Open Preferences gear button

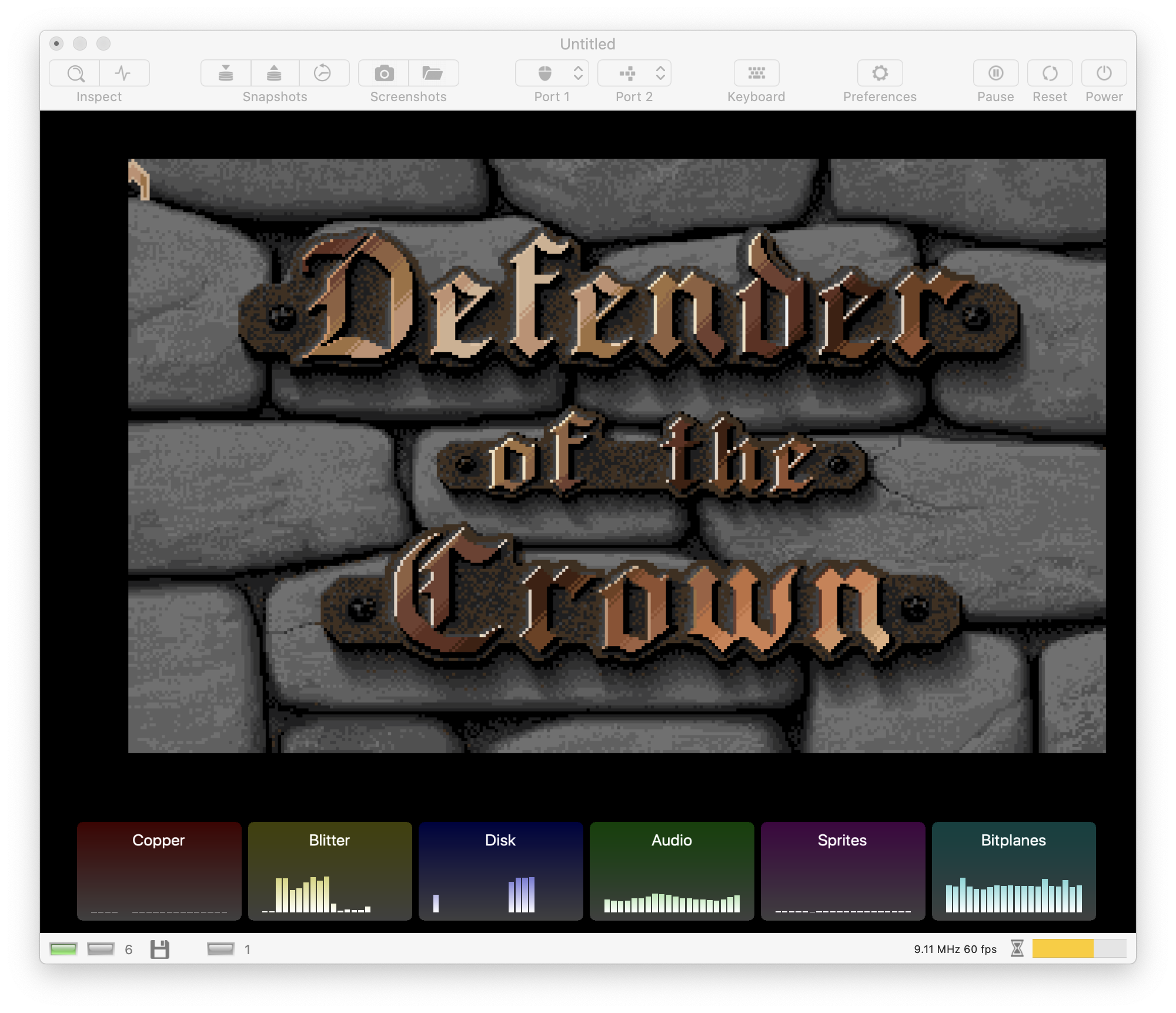[x=880, y=73]
